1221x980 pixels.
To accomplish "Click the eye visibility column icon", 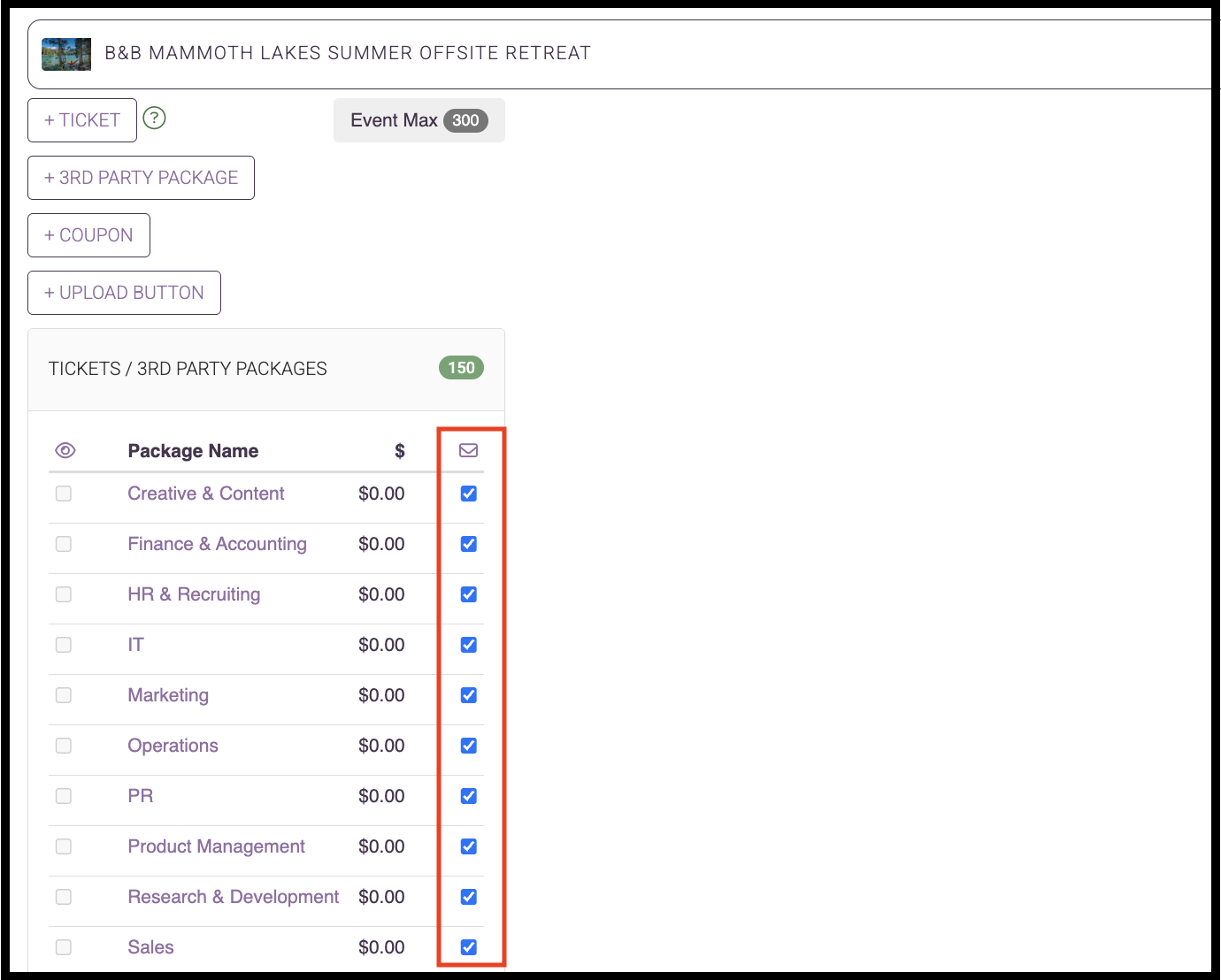I will tap(65, 450).
